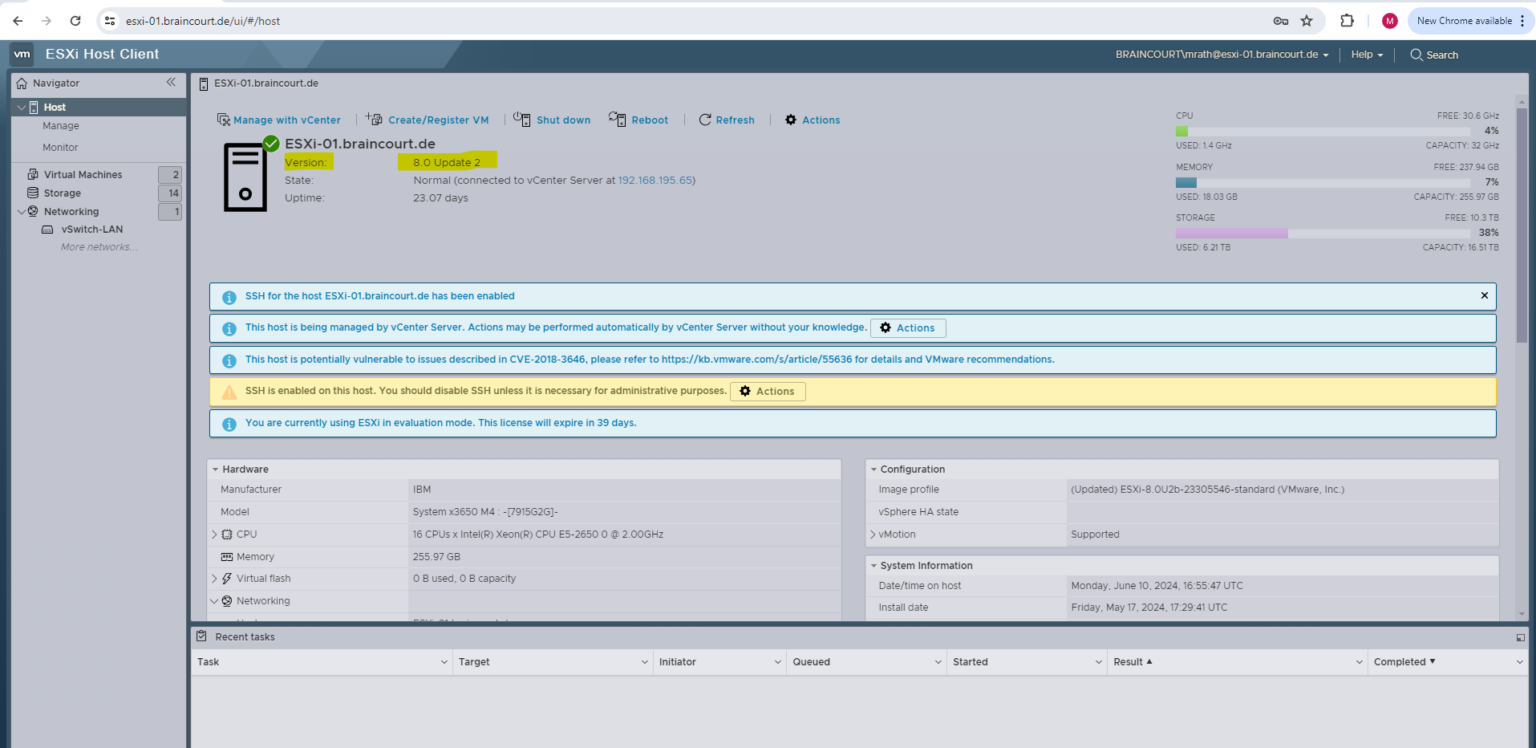Image resolution: width=1536 pixels, height=748 pixels.
Task: Click the Virtual Machines icon in the Navigator
Action: [33, 174]
